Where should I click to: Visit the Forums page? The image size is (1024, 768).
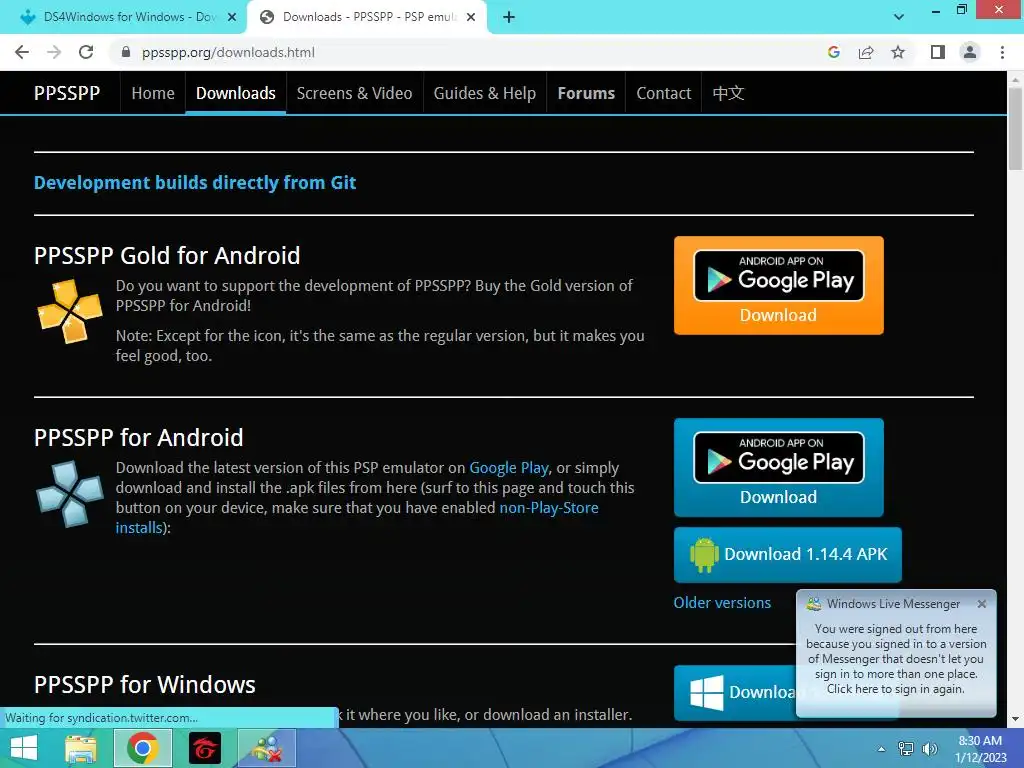(586, 93)
